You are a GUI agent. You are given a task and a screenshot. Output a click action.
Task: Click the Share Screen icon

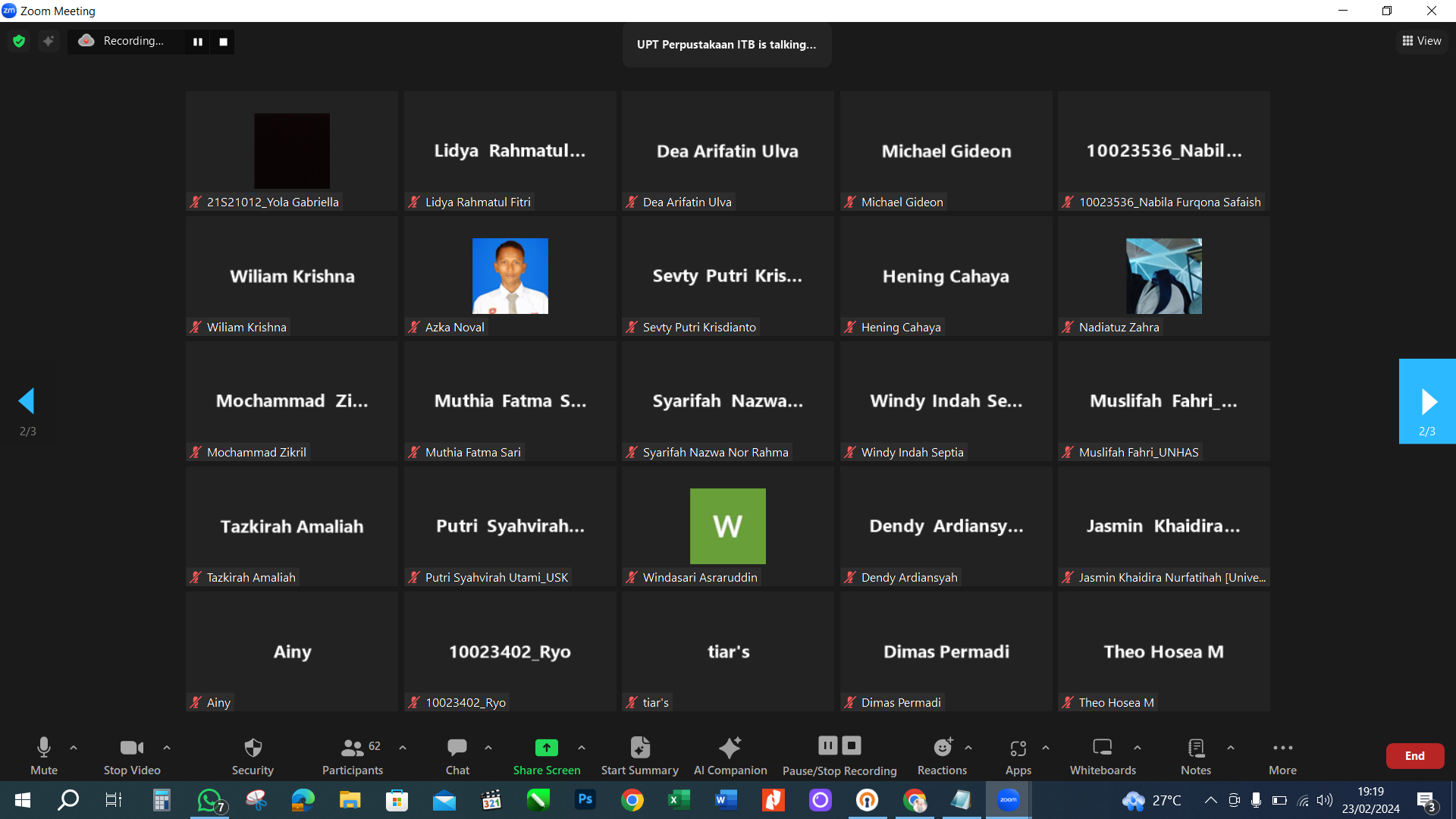point(546,748)
